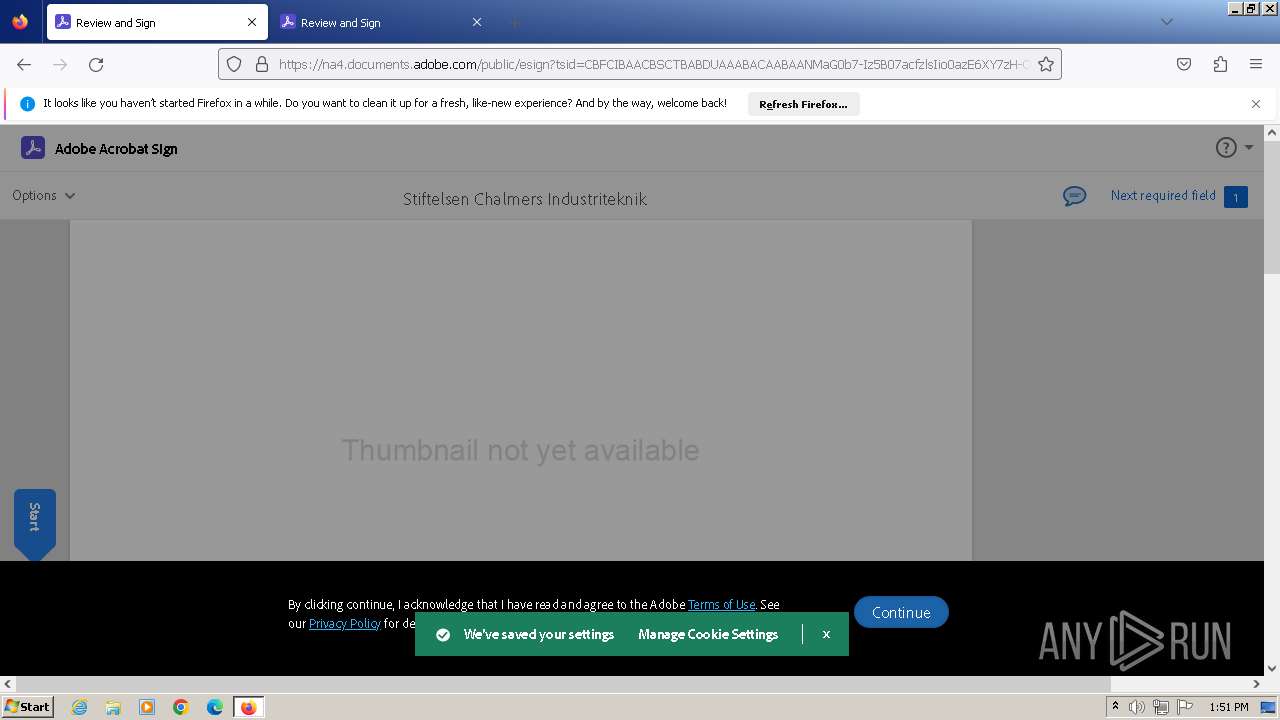Close the first Review and Sign tab

coord(252,22)
